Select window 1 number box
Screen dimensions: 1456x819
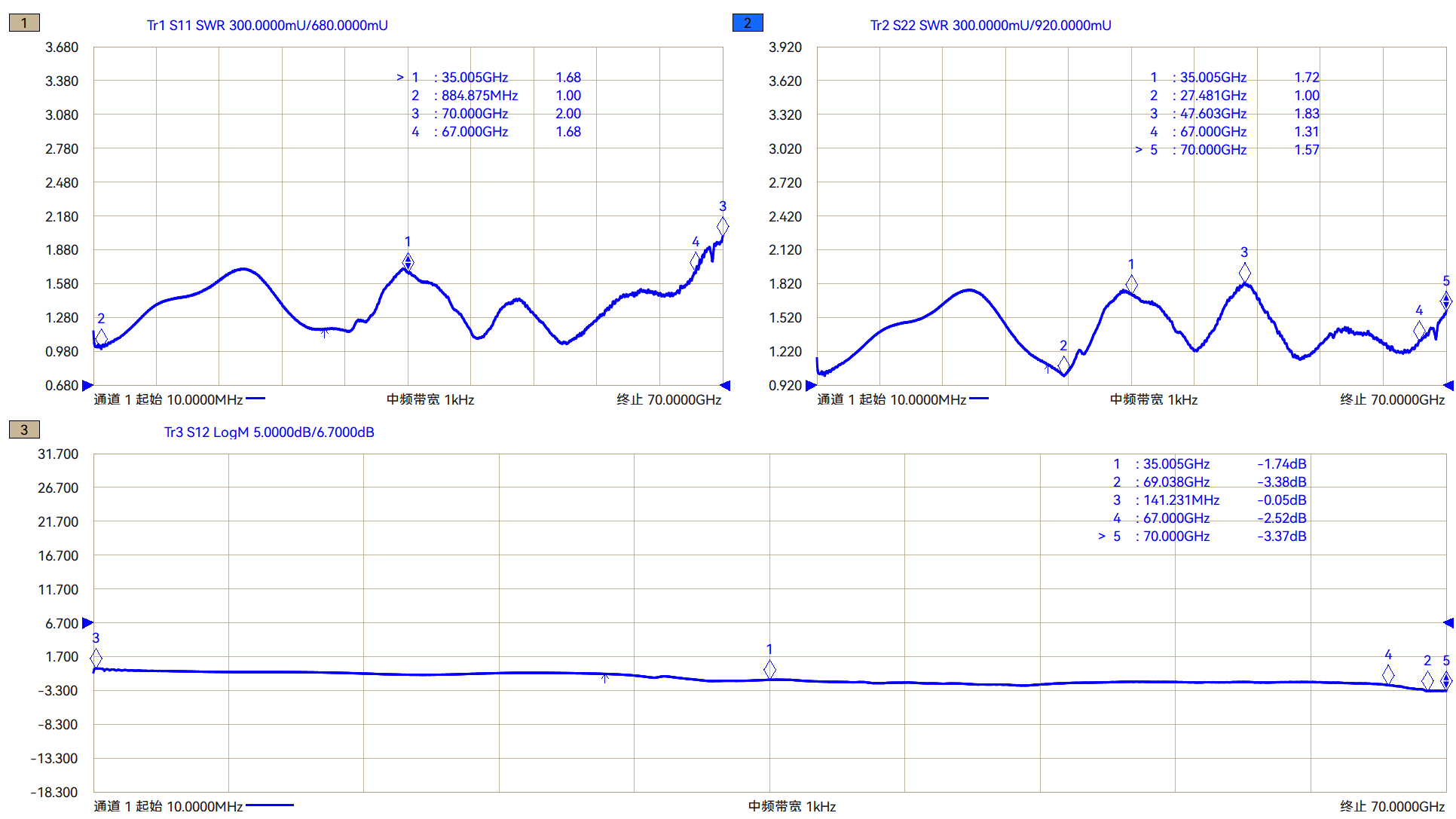pos(24,23)
